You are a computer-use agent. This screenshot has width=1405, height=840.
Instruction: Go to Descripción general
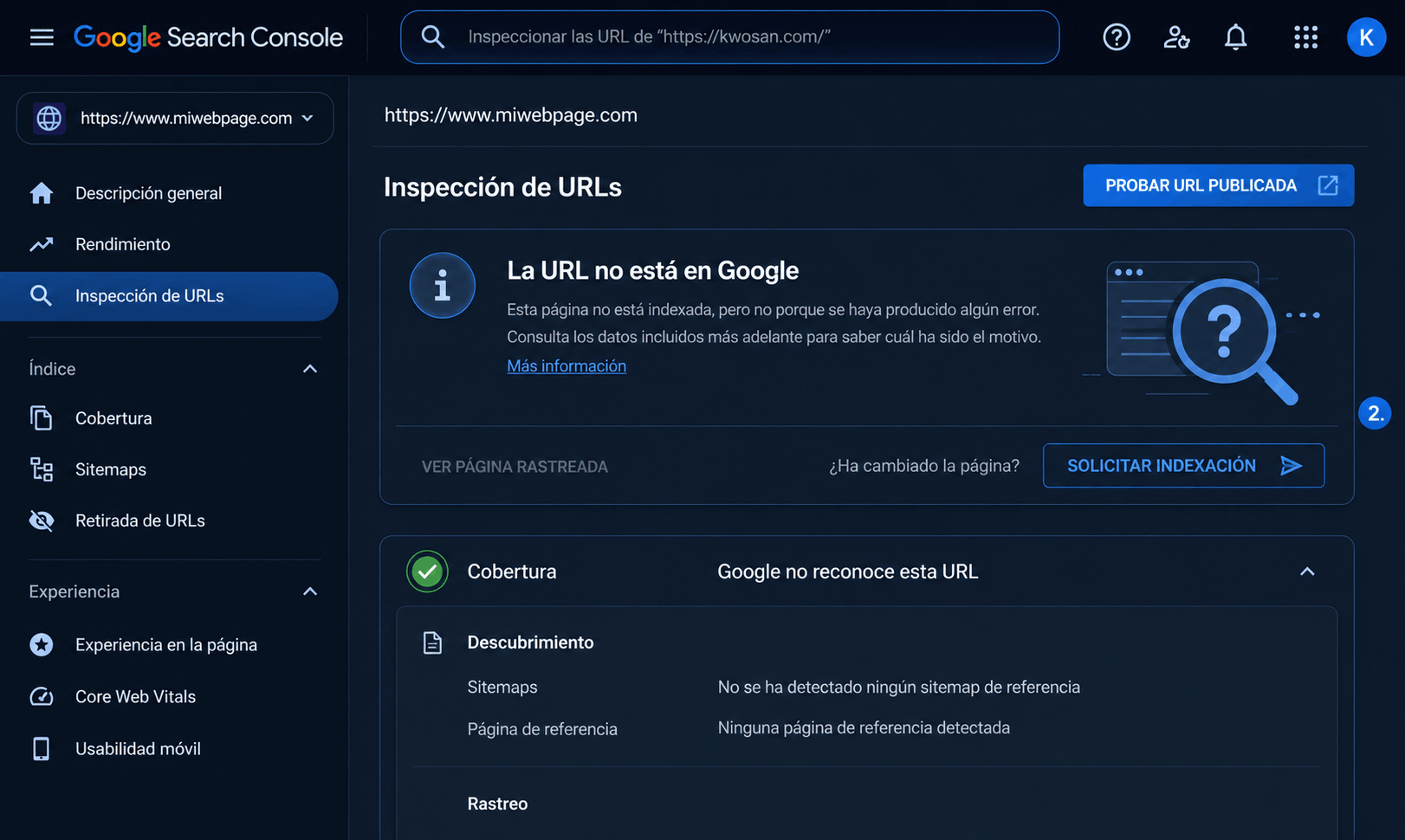tap(148, 193)
